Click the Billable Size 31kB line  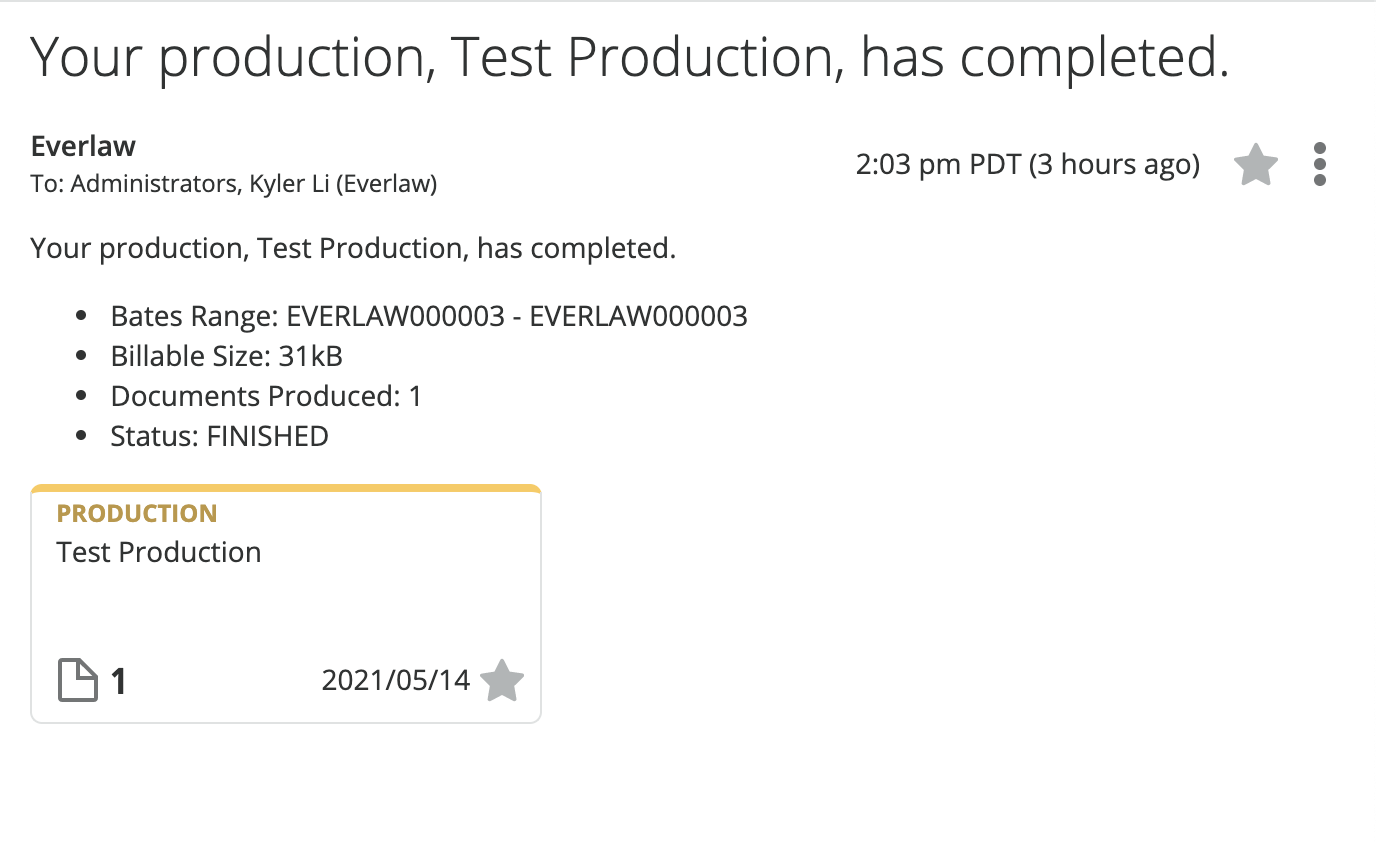(227, 356)
